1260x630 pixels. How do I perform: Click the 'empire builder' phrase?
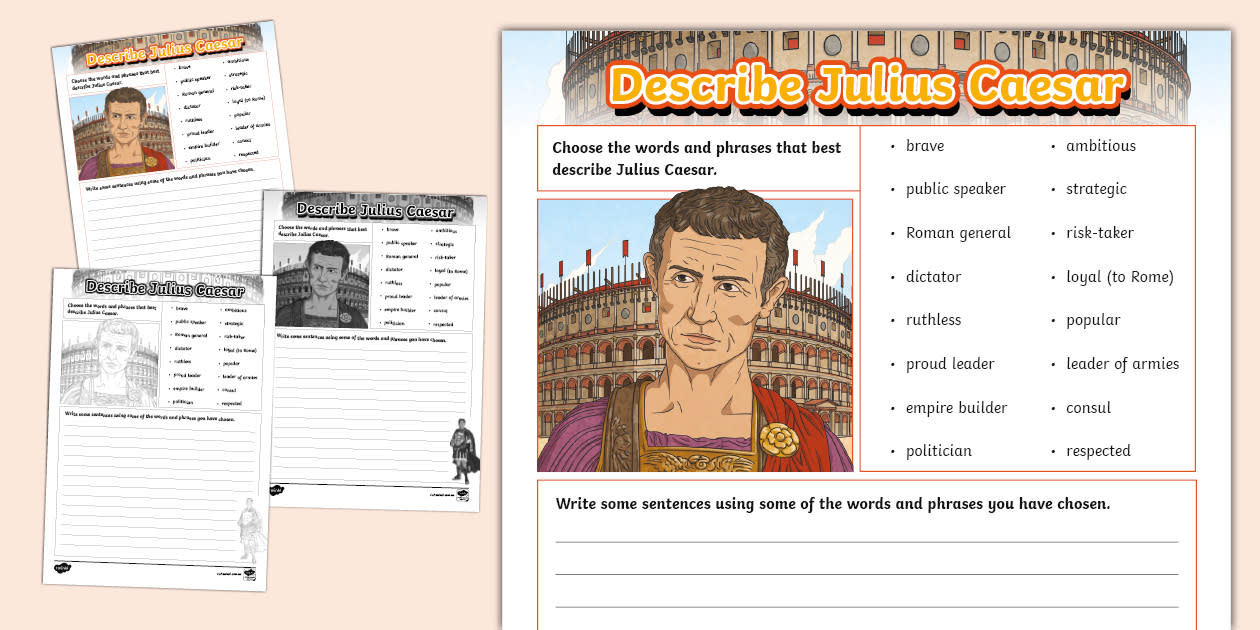[956, 408]
